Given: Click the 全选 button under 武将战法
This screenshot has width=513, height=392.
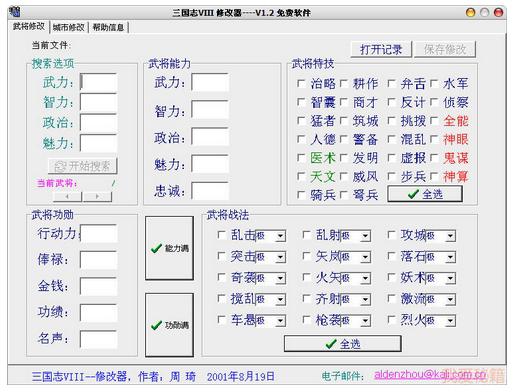Looking at the screenshot, I should pyautogui.click(x=342, y=344).
